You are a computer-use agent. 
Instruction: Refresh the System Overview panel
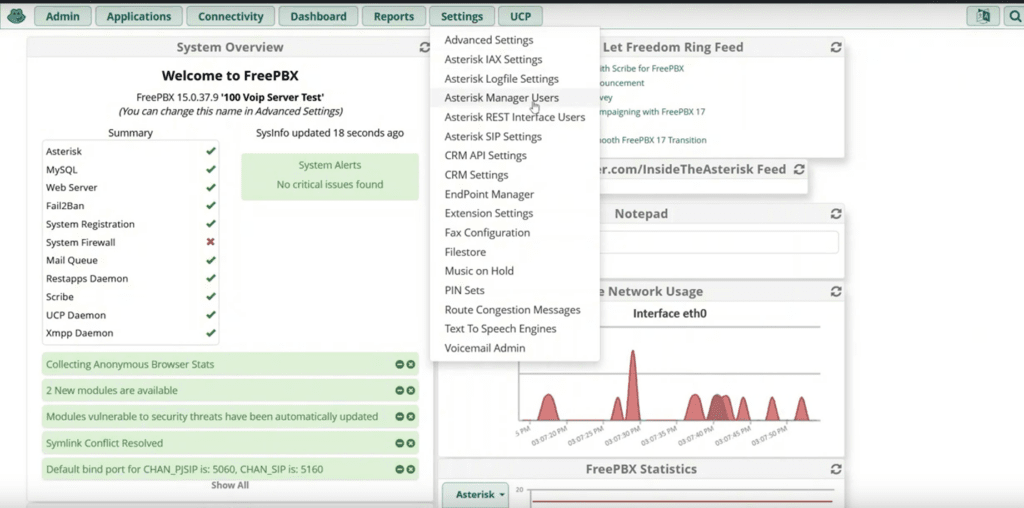(425, 47)
